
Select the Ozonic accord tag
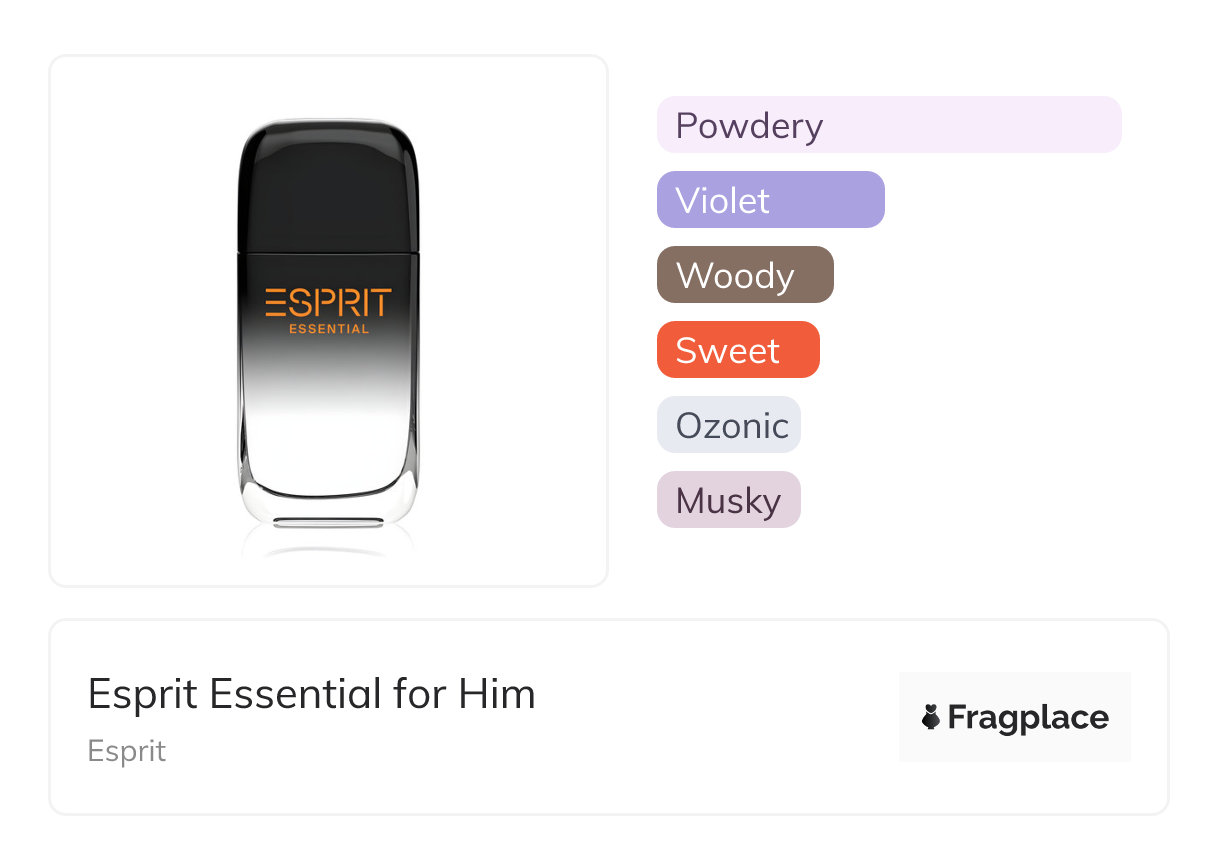coord(729,425)
